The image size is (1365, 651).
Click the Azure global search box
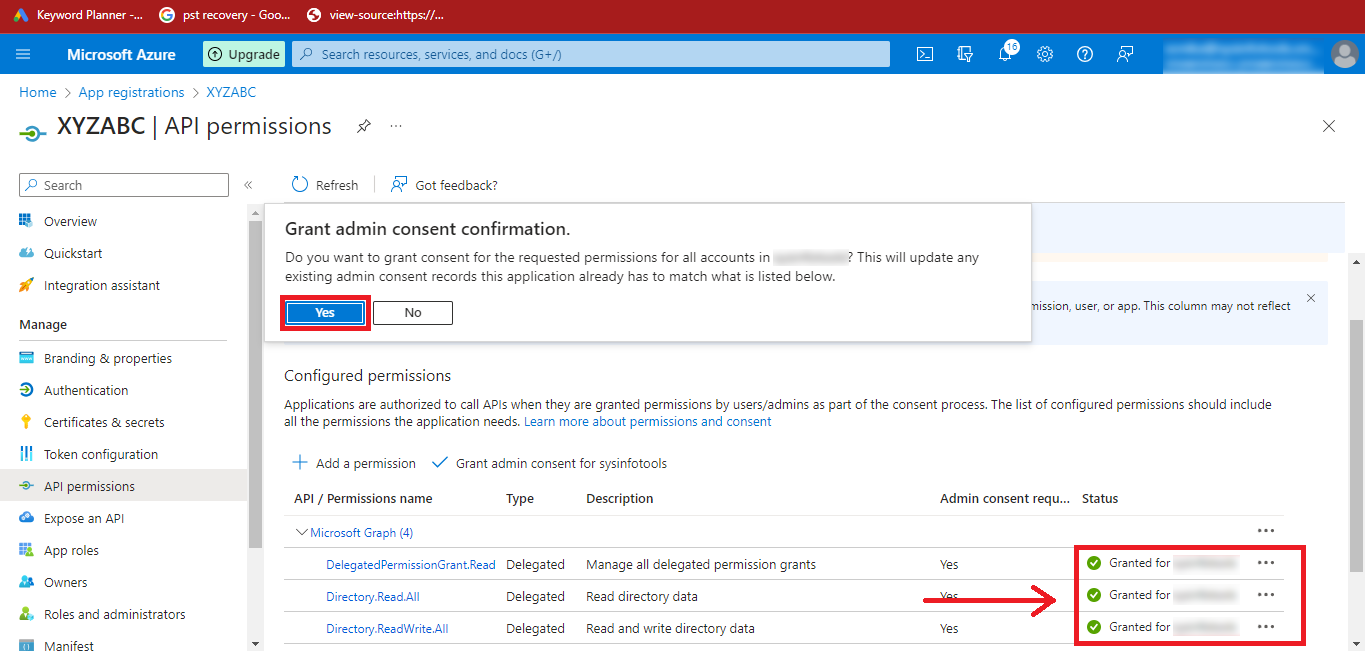click(590, 54)
